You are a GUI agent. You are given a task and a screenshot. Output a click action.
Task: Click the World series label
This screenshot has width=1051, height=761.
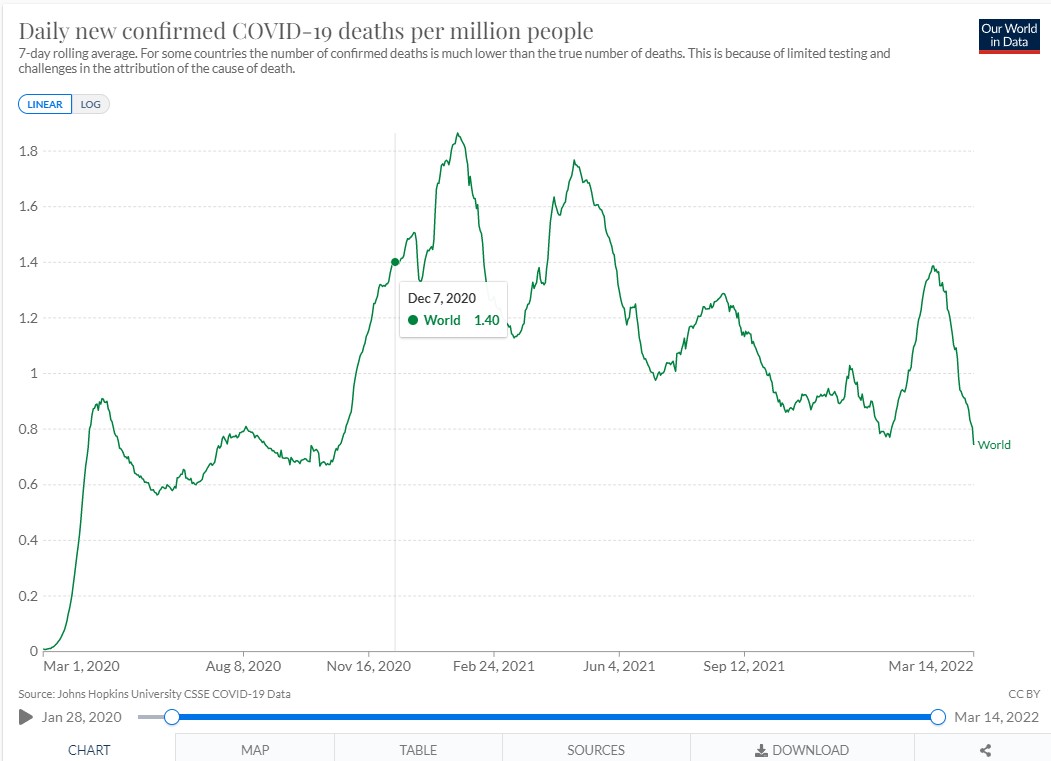994,445
